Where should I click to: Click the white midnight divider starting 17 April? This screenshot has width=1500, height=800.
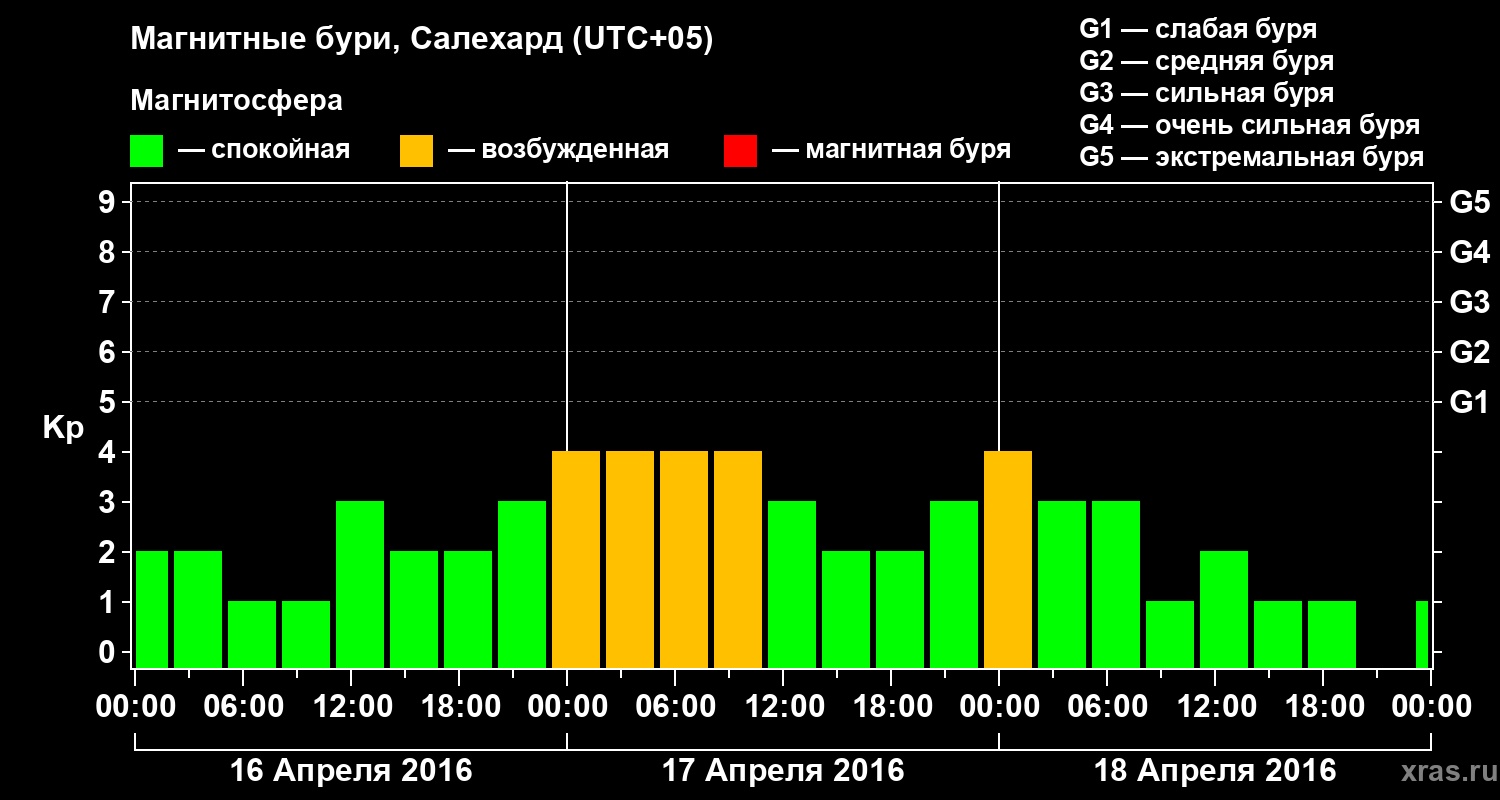tap(567, 316)
